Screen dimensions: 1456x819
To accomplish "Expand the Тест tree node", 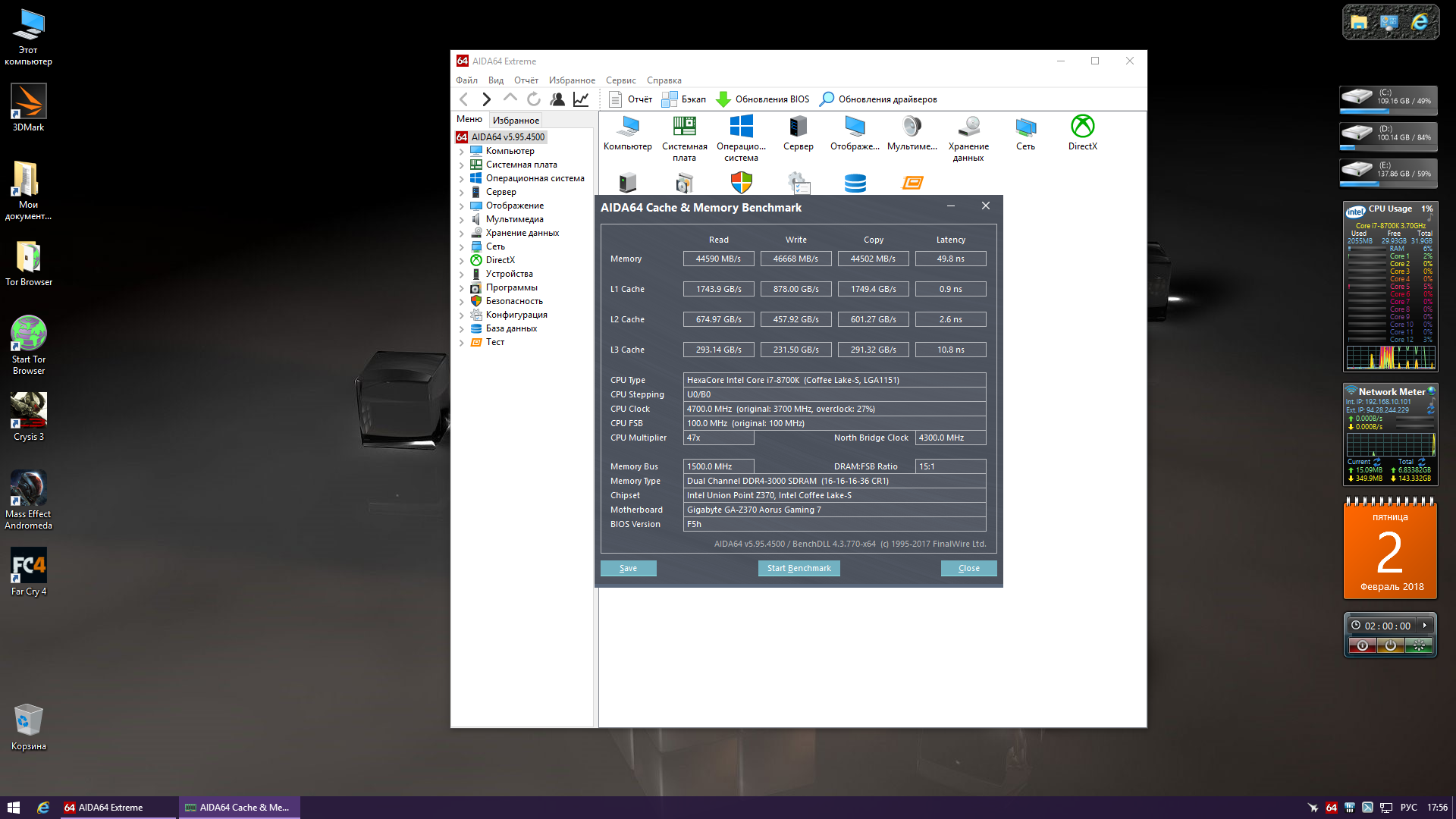I will click(x=461, y=343).
